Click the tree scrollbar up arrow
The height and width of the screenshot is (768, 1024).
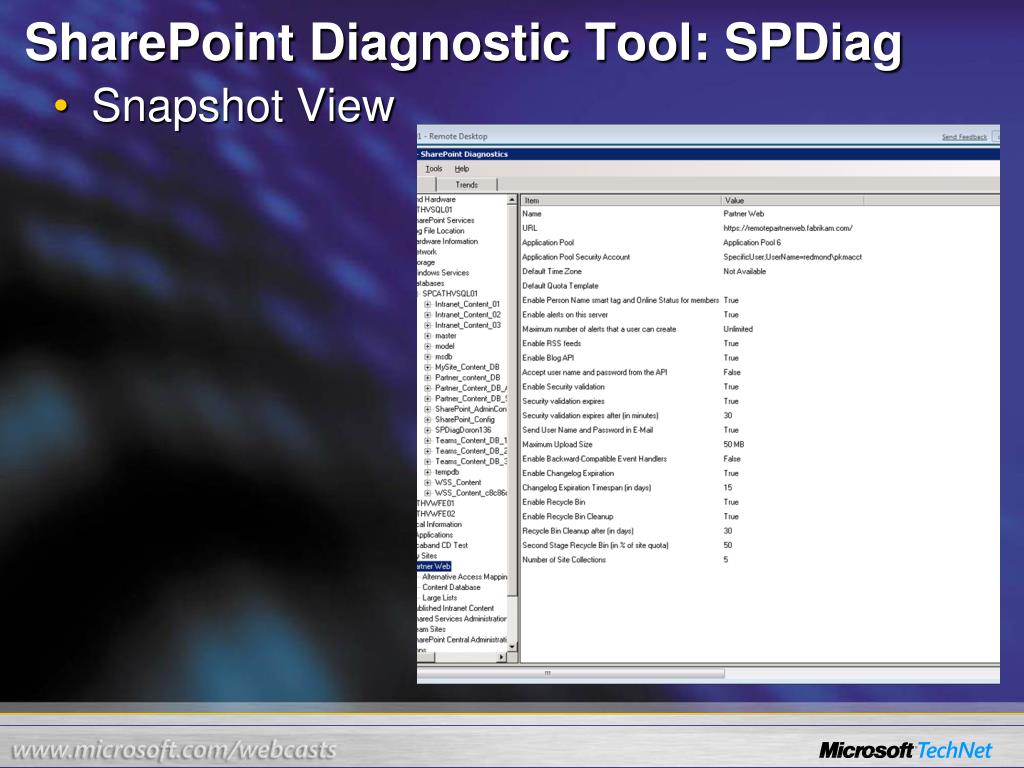pos(512,200)
